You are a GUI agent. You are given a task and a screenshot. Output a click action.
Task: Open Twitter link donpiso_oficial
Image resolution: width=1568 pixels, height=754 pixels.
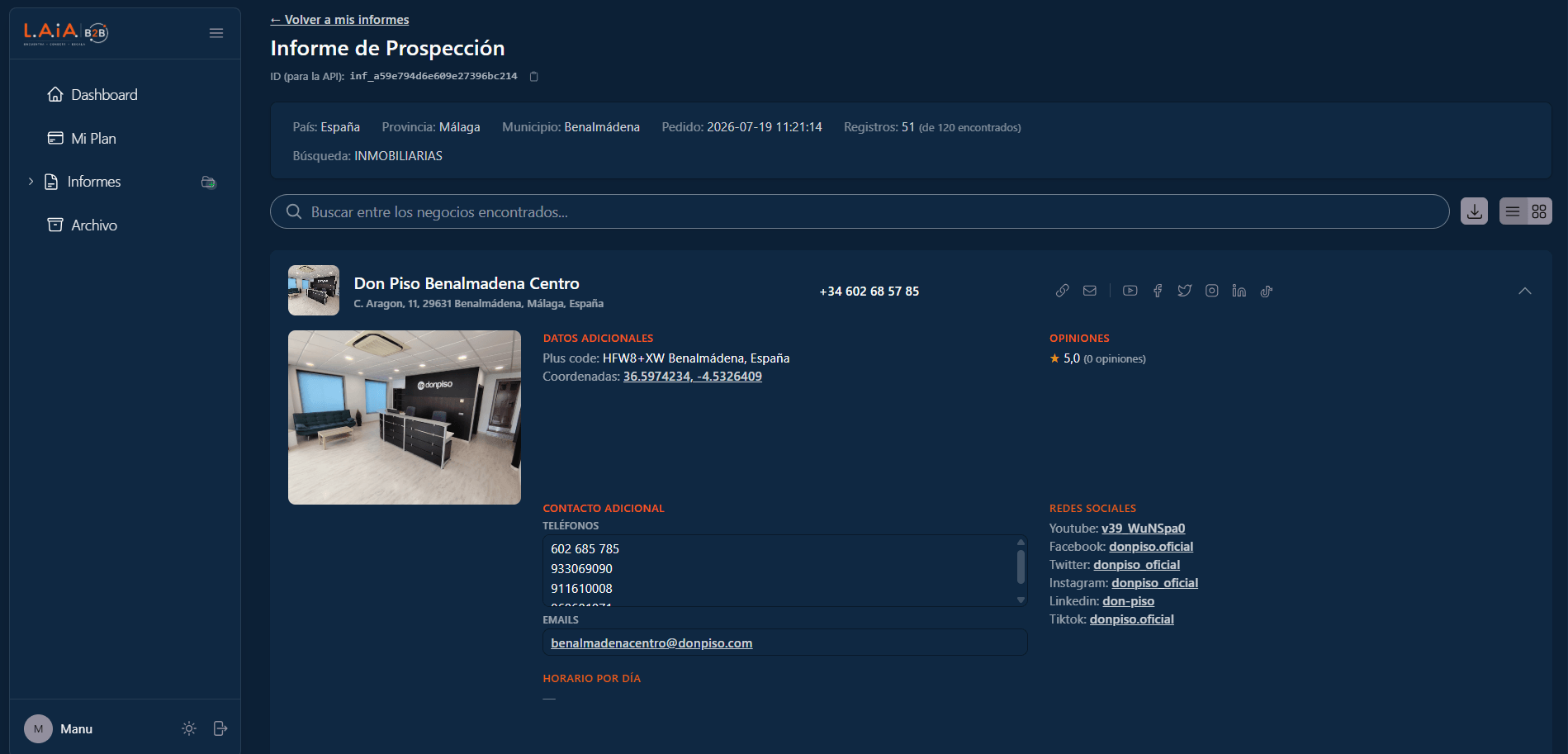[x=1136, y=565]
